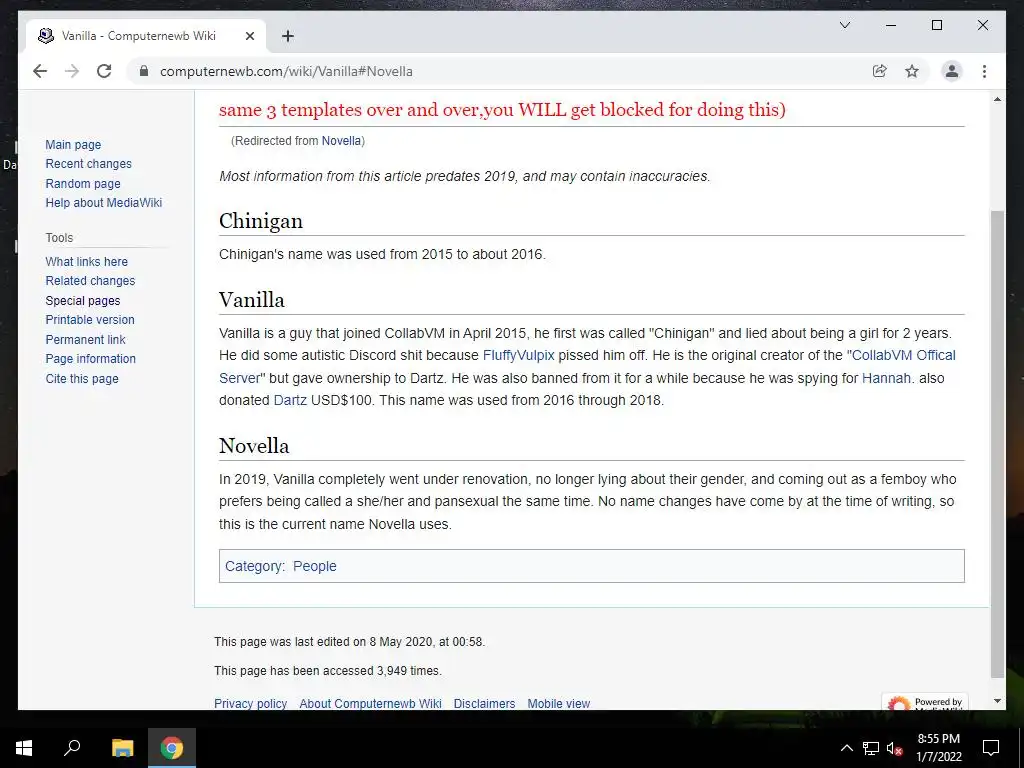
Task: Open Related changes tool
Action: point(90,281)
